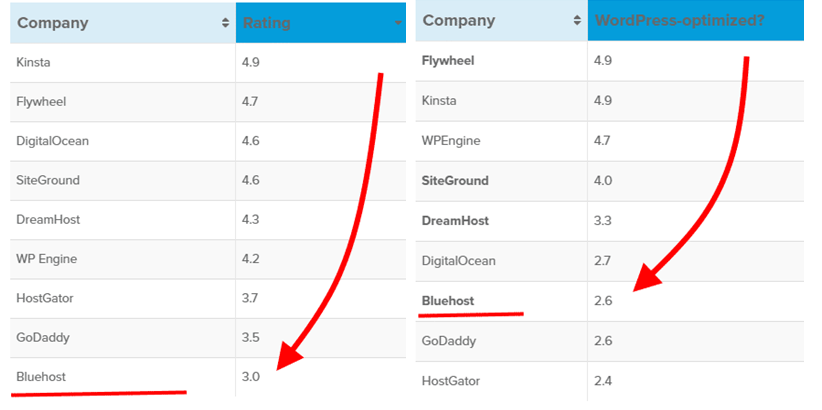Click WP Engine in the Rating table
Viewport: 822px width, 410px height.
(47, 259)
